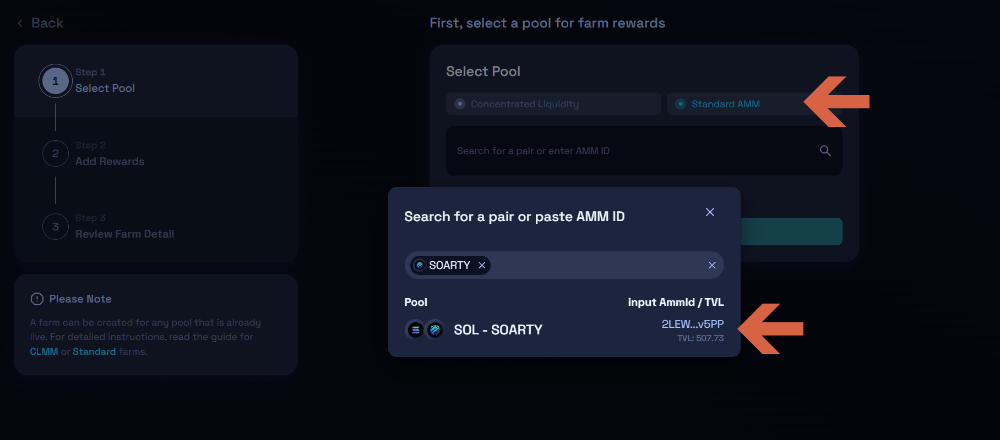
Task: Open the Review Farm Detail step
Action: pyautogui.click(x=124, y=234)
